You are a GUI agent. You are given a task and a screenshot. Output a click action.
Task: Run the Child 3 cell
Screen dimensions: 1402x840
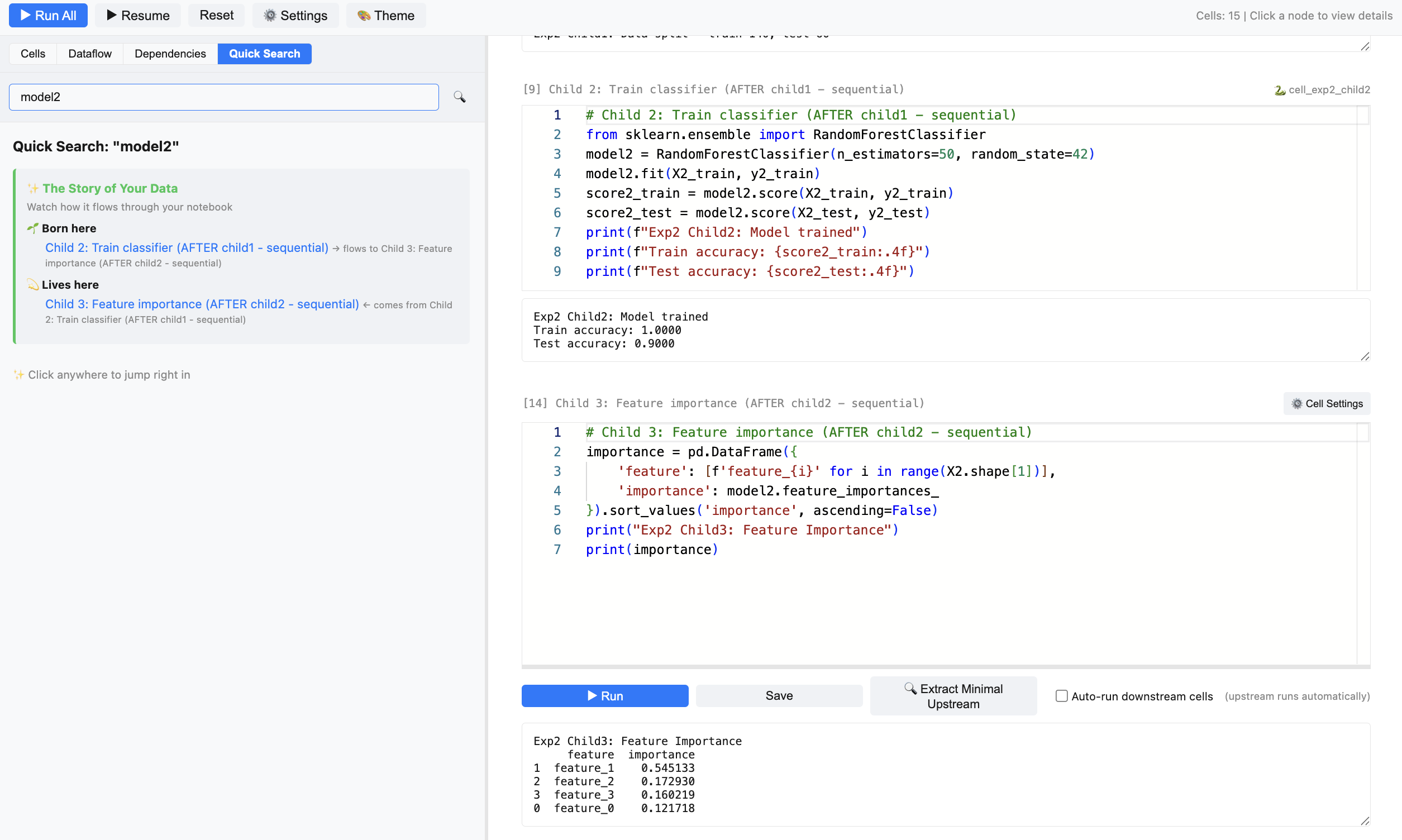click(x=604, y=696)
